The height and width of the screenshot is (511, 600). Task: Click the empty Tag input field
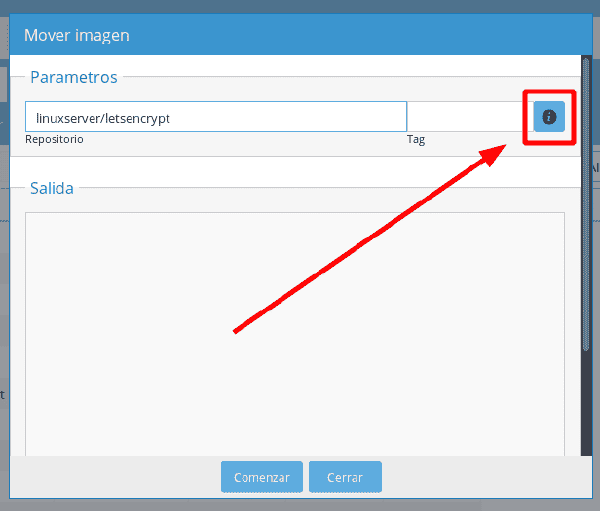[x=470, y=117]
